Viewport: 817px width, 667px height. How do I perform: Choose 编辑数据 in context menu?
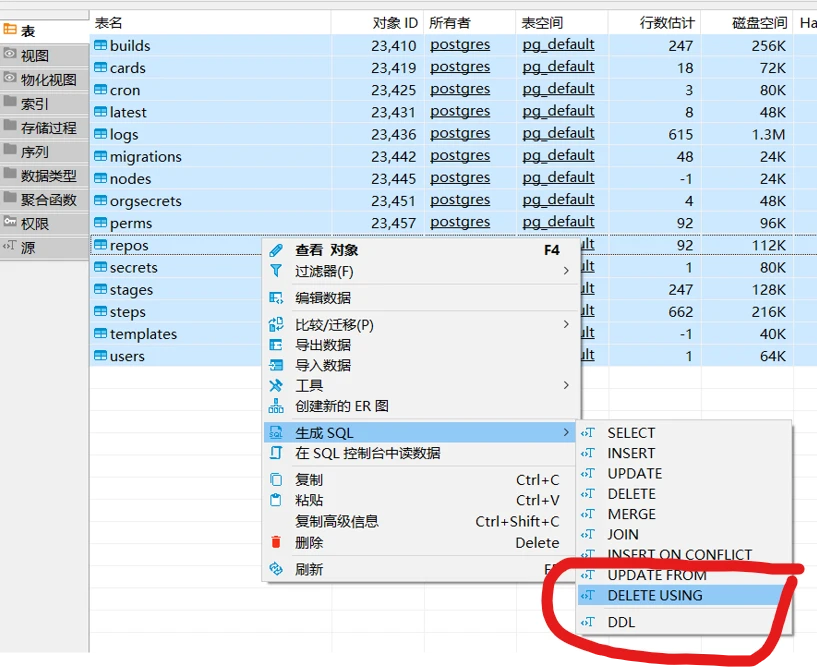click(x=421, y=298)
